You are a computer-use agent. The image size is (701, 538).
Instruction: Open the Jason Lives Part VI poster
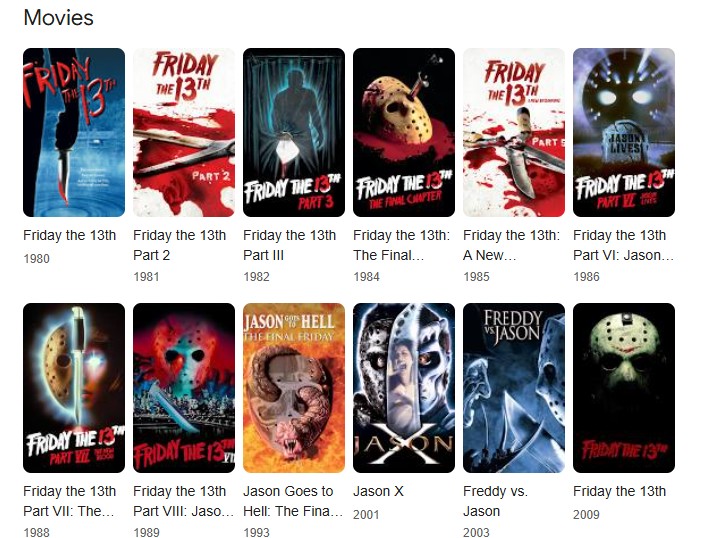pyautogui.click(x=624, y=132)
